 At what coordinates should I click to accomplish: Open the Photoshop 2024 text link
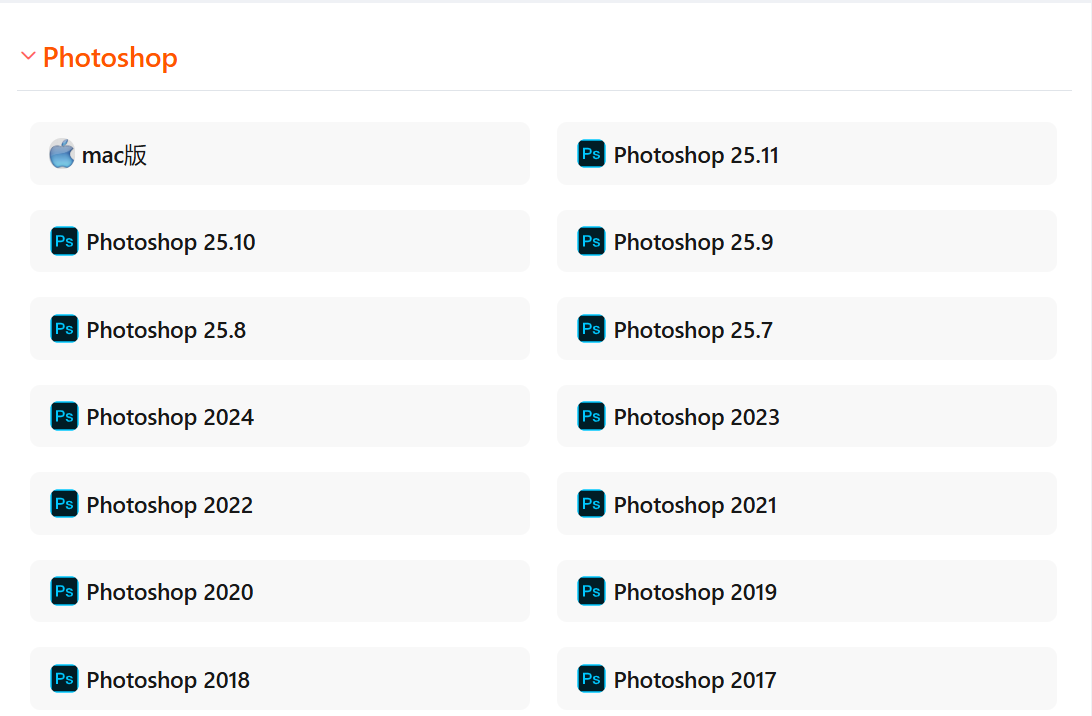[x=170, y=417]
